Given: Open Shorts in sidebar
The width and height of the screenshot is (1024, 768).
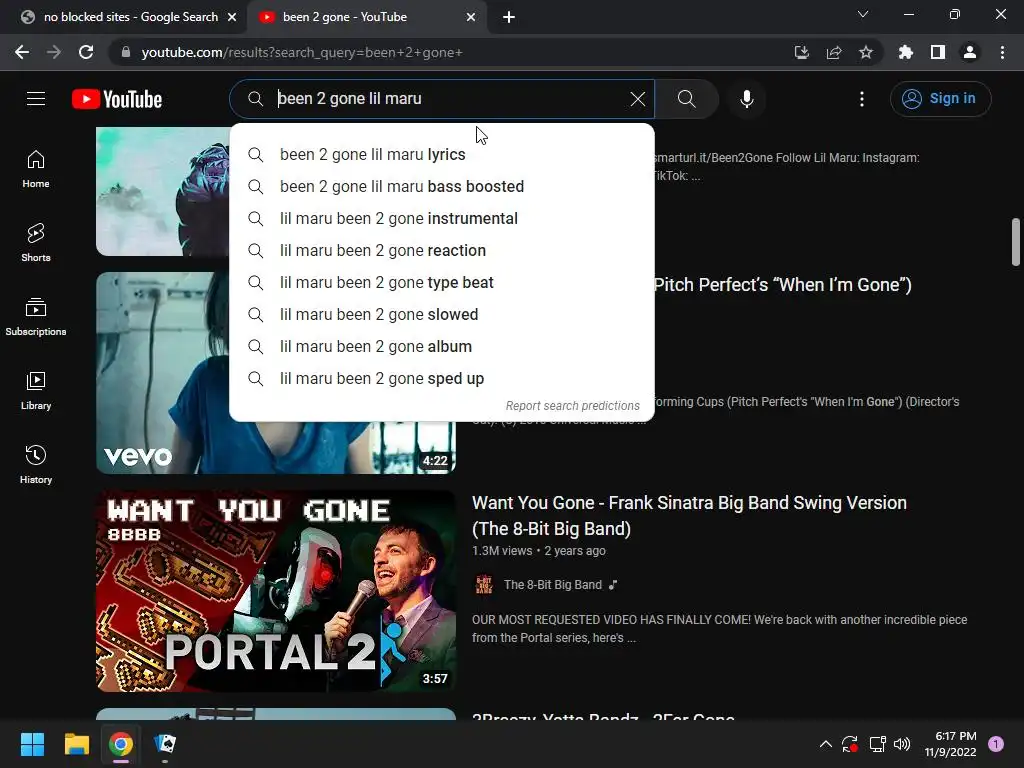Looking at the screenshot, I should pos(36,243).
